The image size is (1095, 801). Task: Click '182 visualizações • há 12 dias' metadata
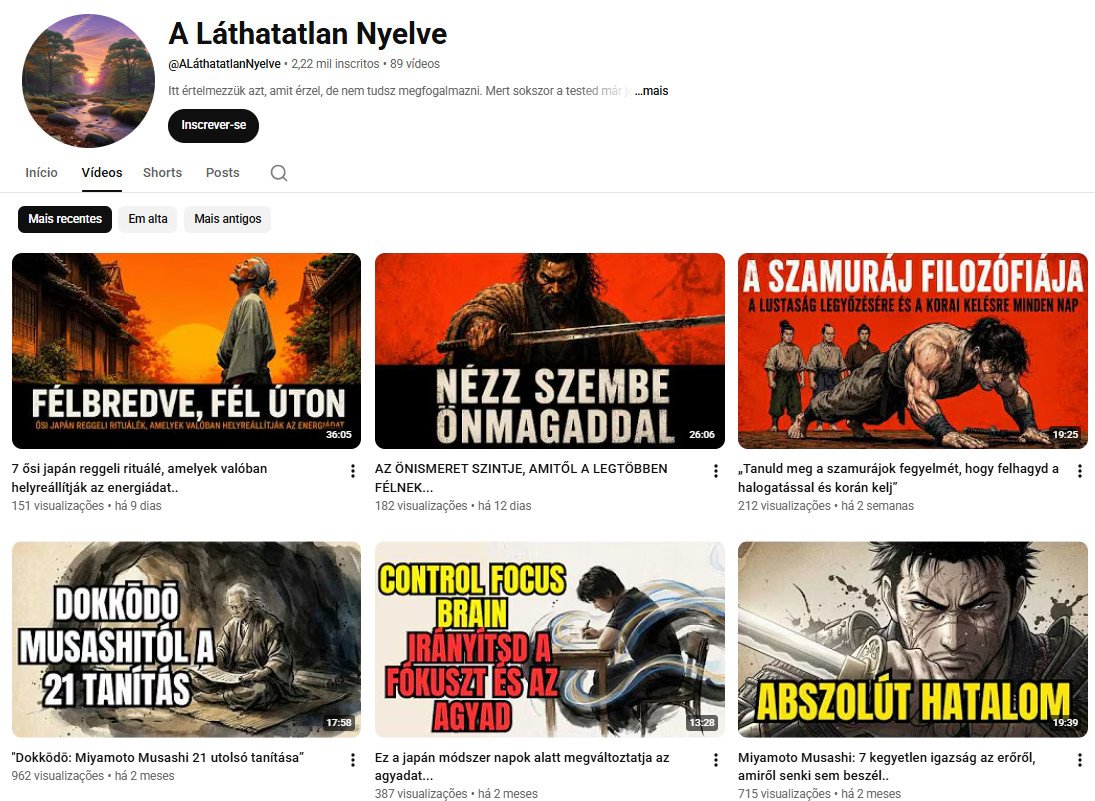453,506
